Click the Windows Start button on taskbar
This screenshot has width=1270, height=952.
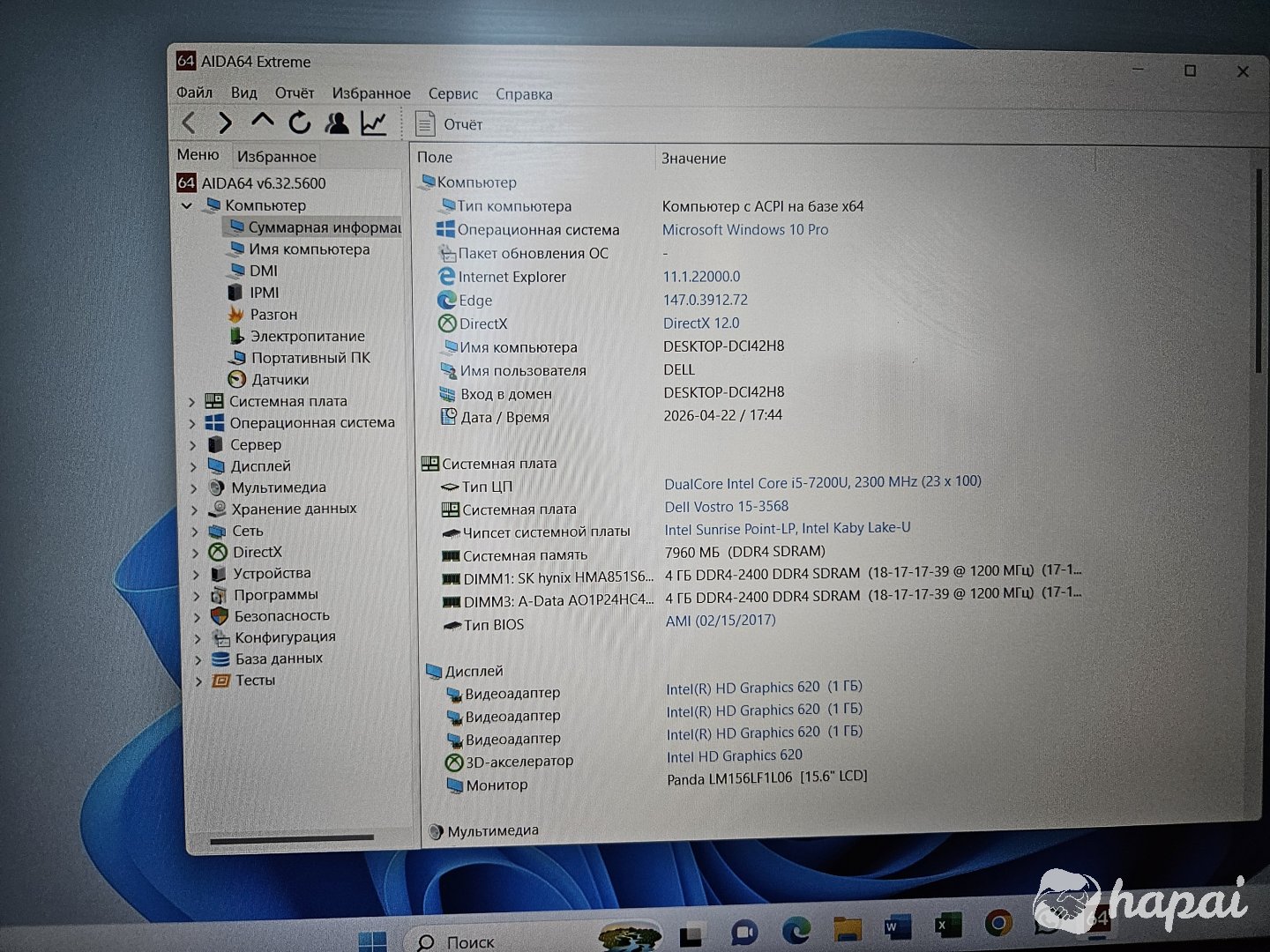tap(372, 941)
